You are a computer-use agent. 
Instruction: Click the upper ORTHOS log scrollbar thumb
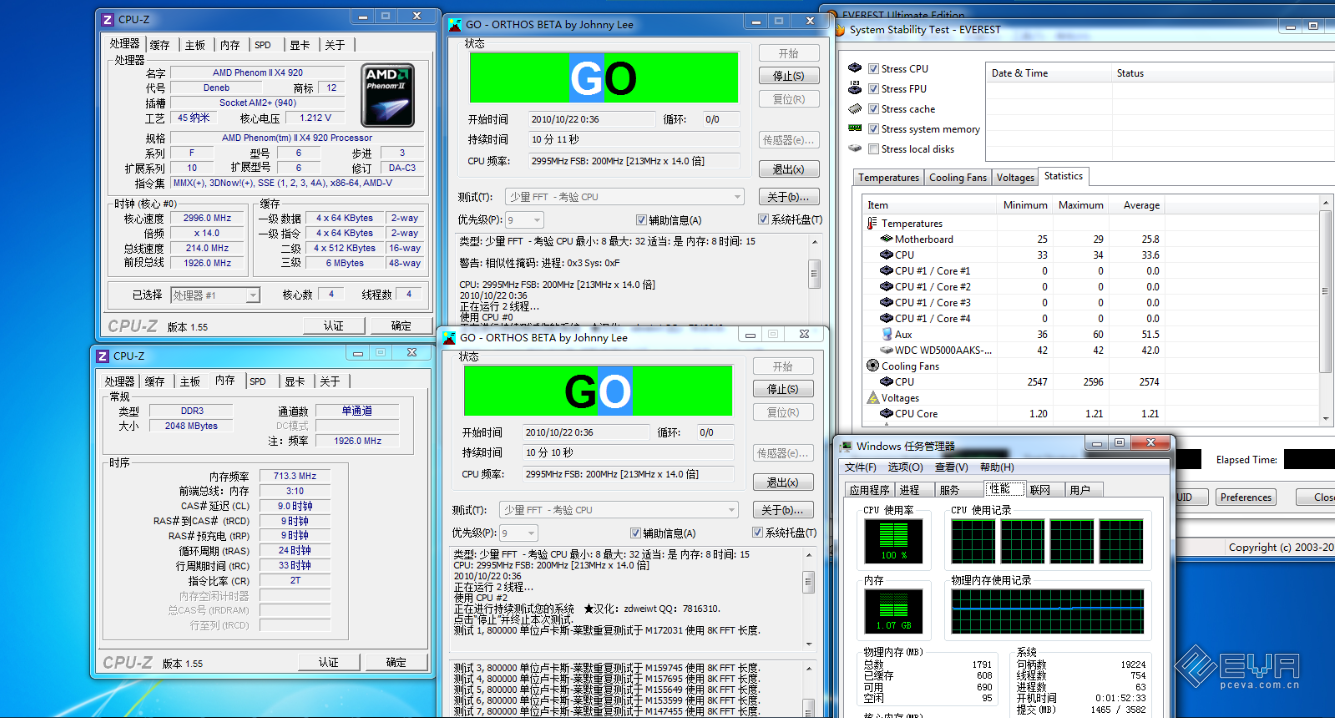pyautogui.click(x=814, y=274)
